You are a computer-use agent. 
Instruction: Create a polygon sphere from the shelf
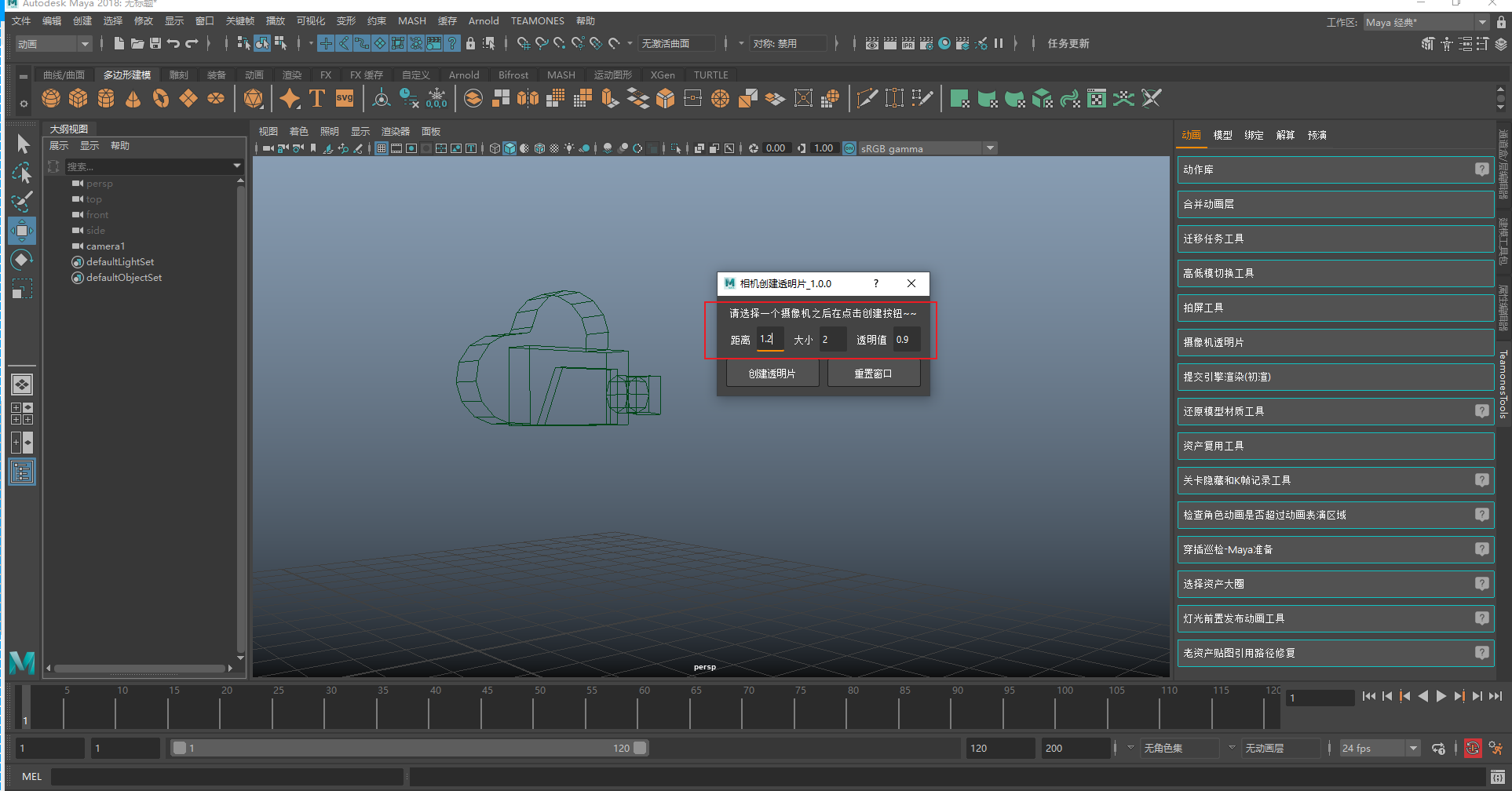51,99
